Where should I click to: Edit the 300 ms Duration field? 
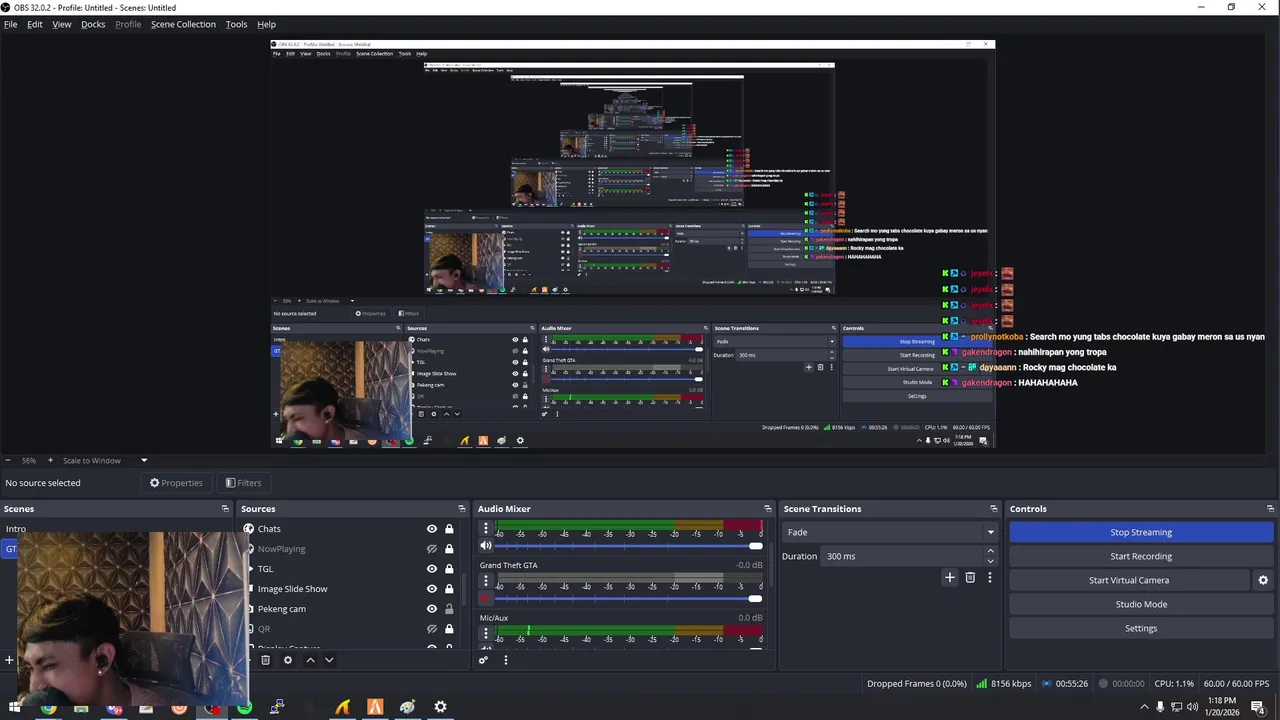click(903, 556)
